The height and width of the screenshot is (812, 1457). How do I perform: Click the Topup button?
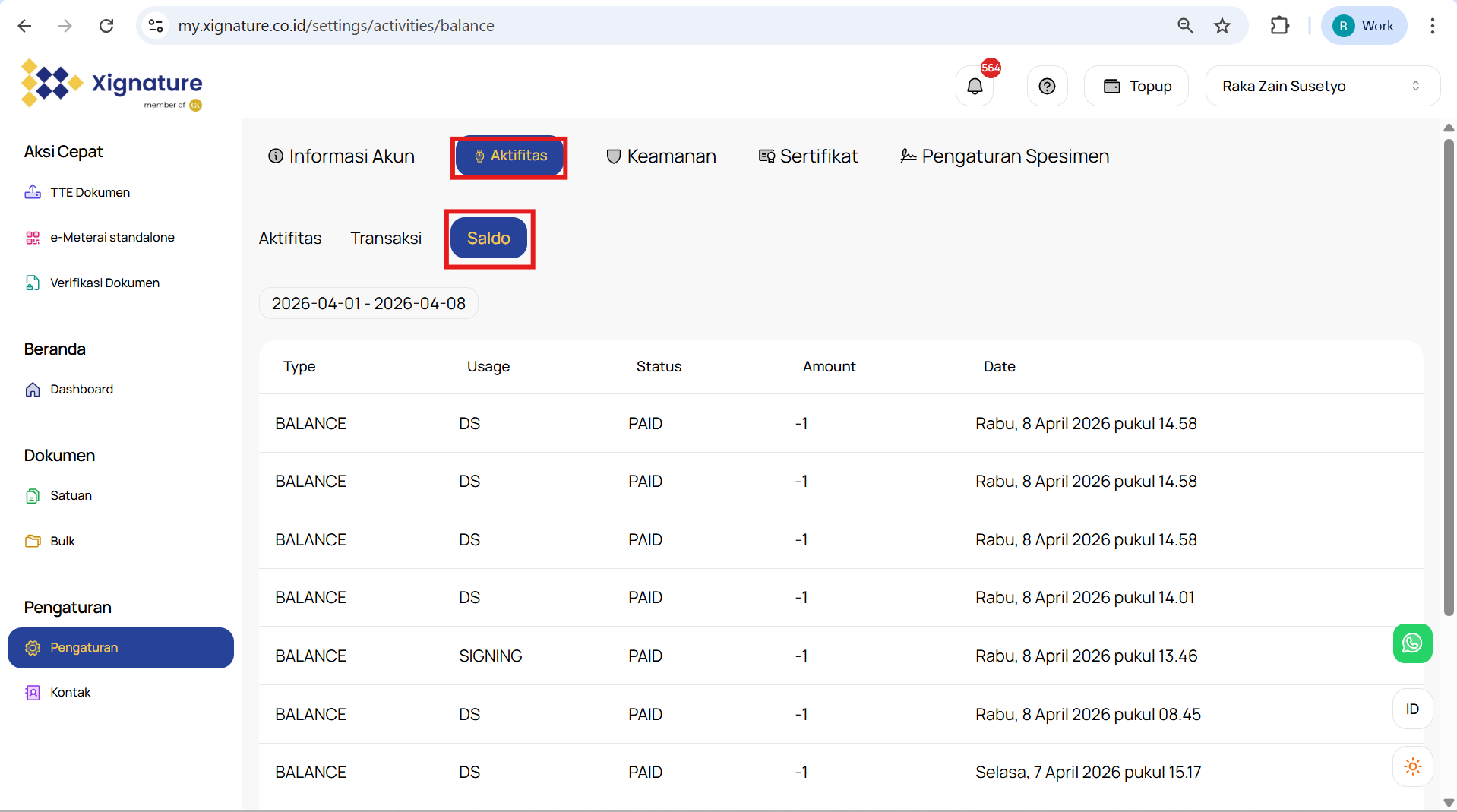(1136, 87)
